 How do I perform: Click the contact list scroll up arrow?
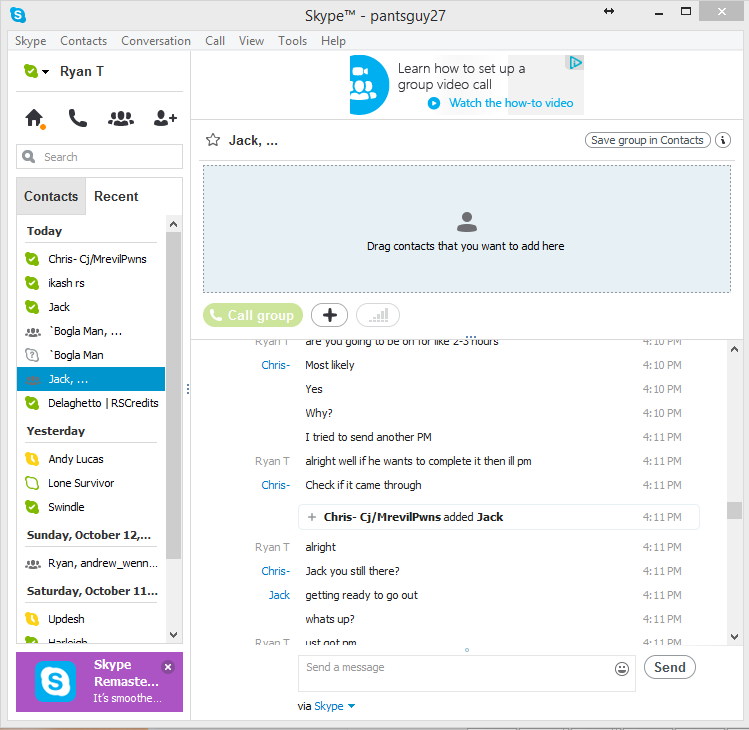(173, 224)
